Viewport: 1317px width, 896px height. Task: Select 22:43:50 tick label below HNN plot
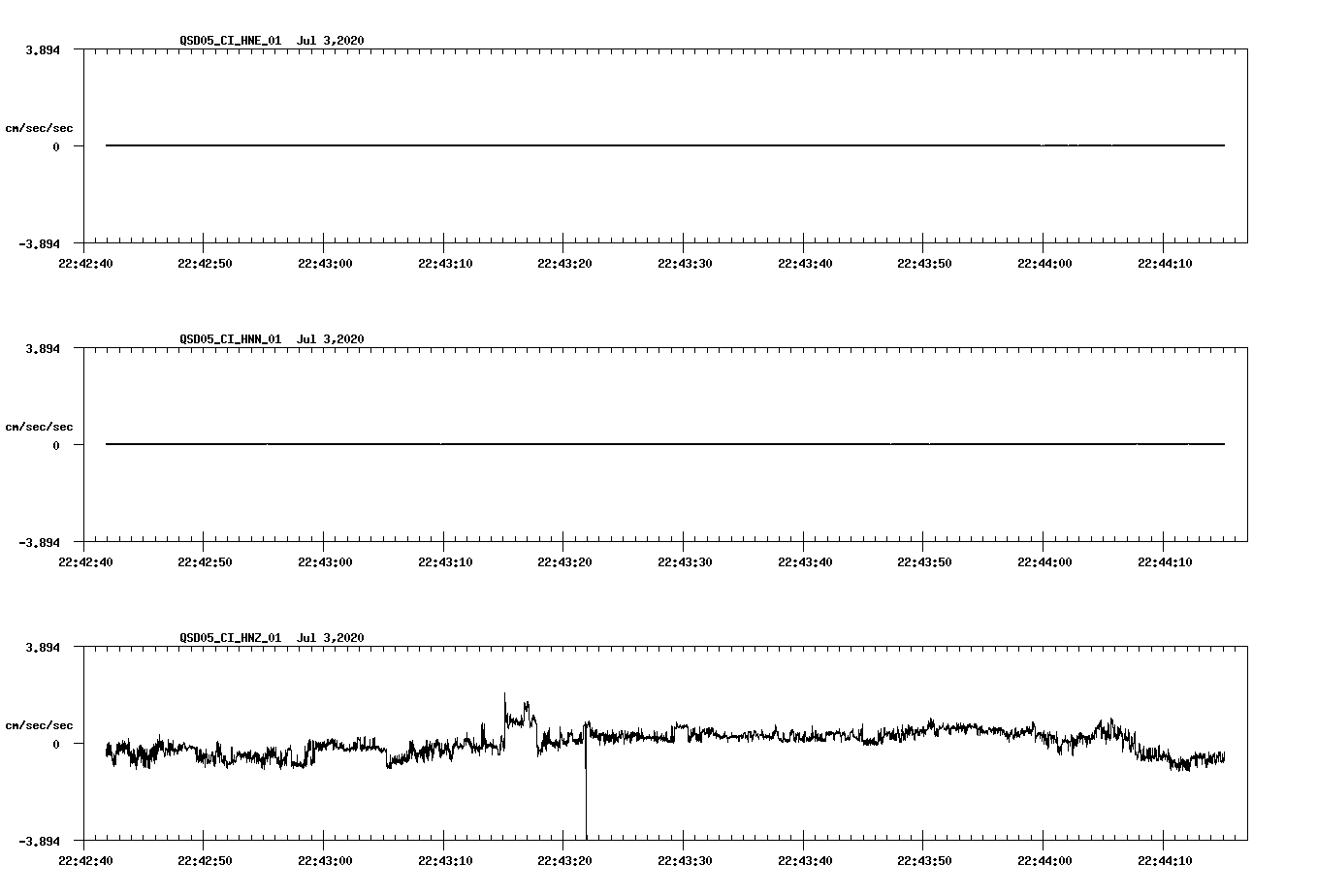click(x=924, y=561)
